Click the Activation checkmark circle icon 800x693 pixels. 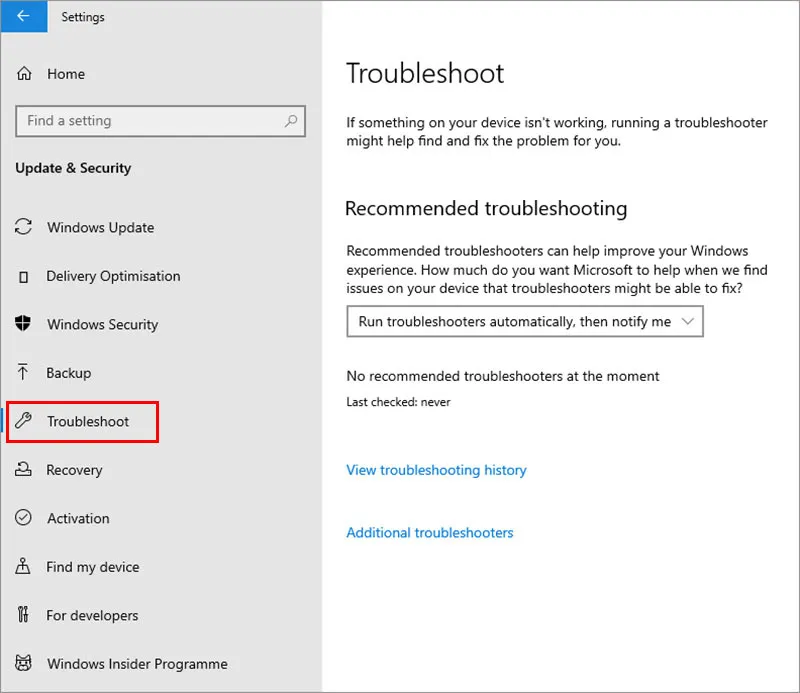coord(23,517)
